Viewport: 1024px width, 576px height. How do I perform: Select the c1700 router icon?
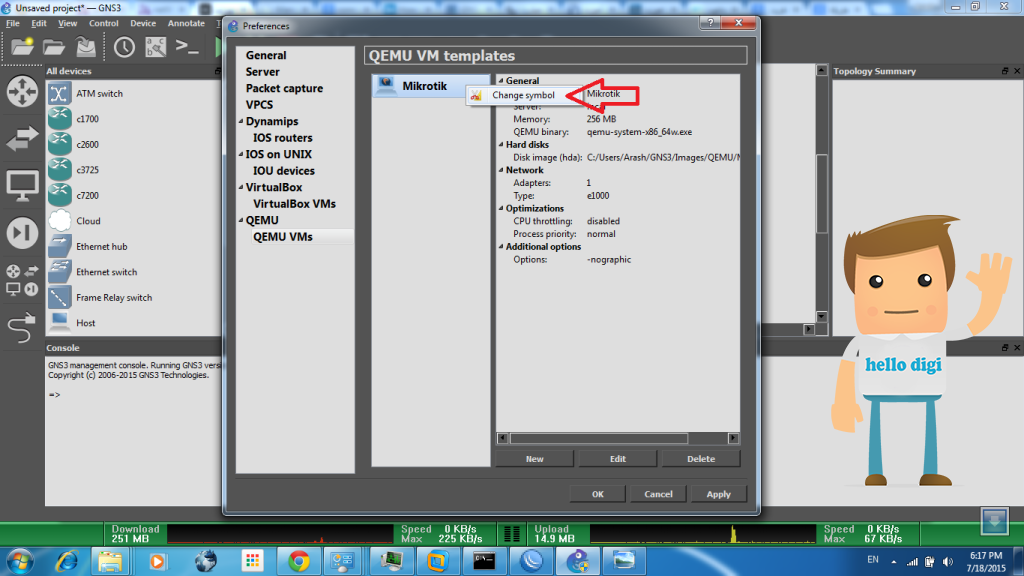(x=59, y=119)
